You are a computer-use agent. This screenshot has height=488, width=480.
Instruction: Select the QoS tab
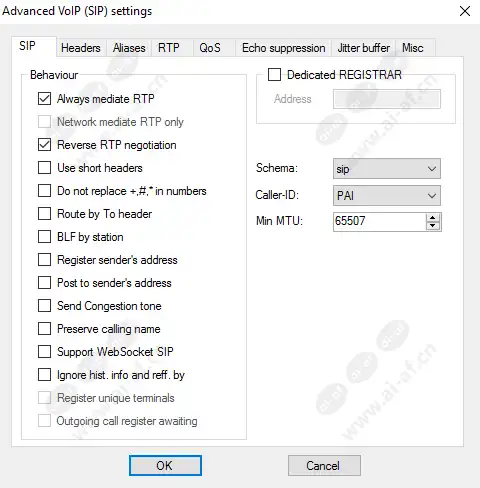tap(210, 48)
